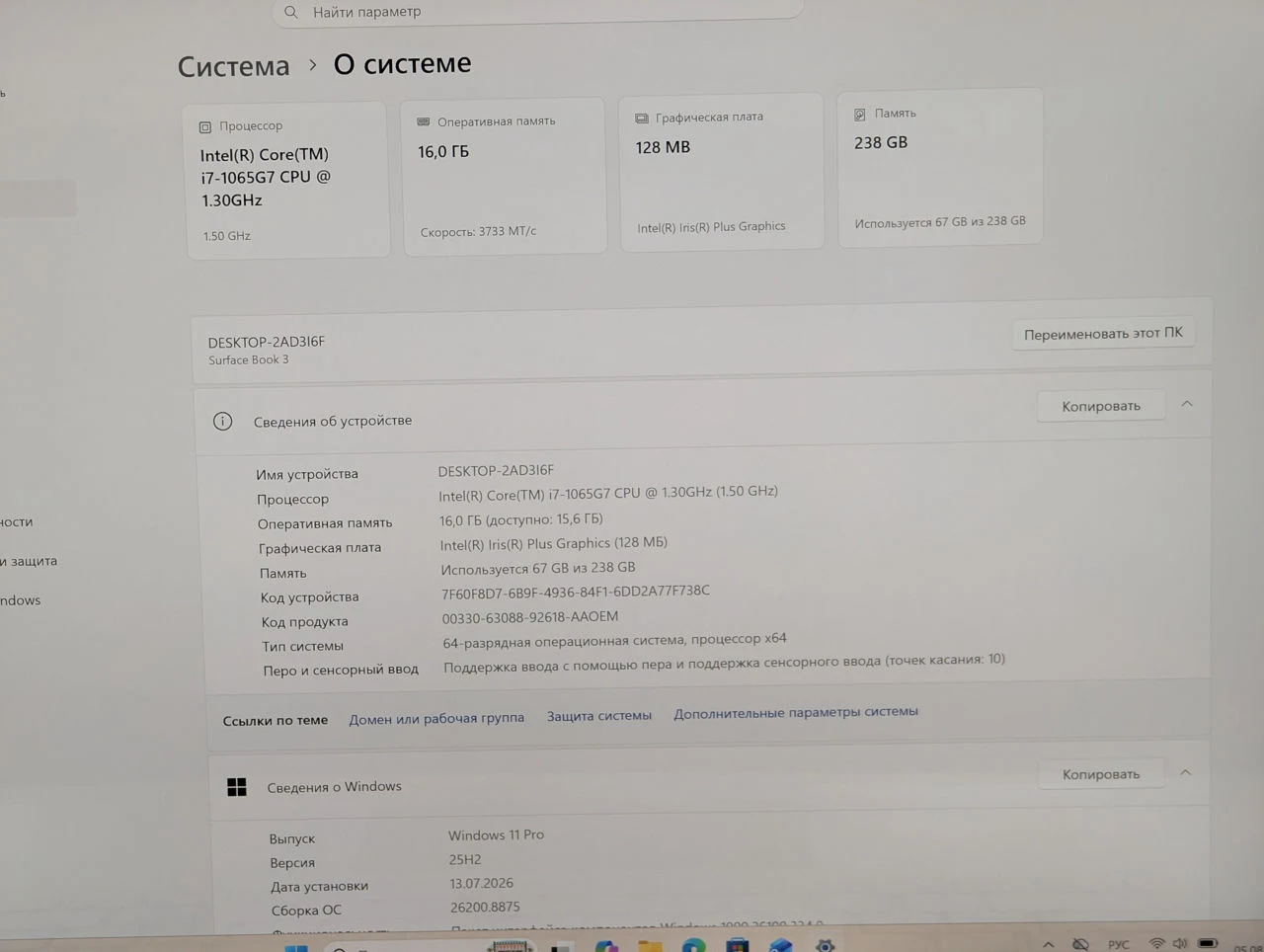Viewport: 1264px width, 952px height.
Task: Click the Код продукта value 00330-63088-92618-AAOEM
Action: [x=530, y=617]
